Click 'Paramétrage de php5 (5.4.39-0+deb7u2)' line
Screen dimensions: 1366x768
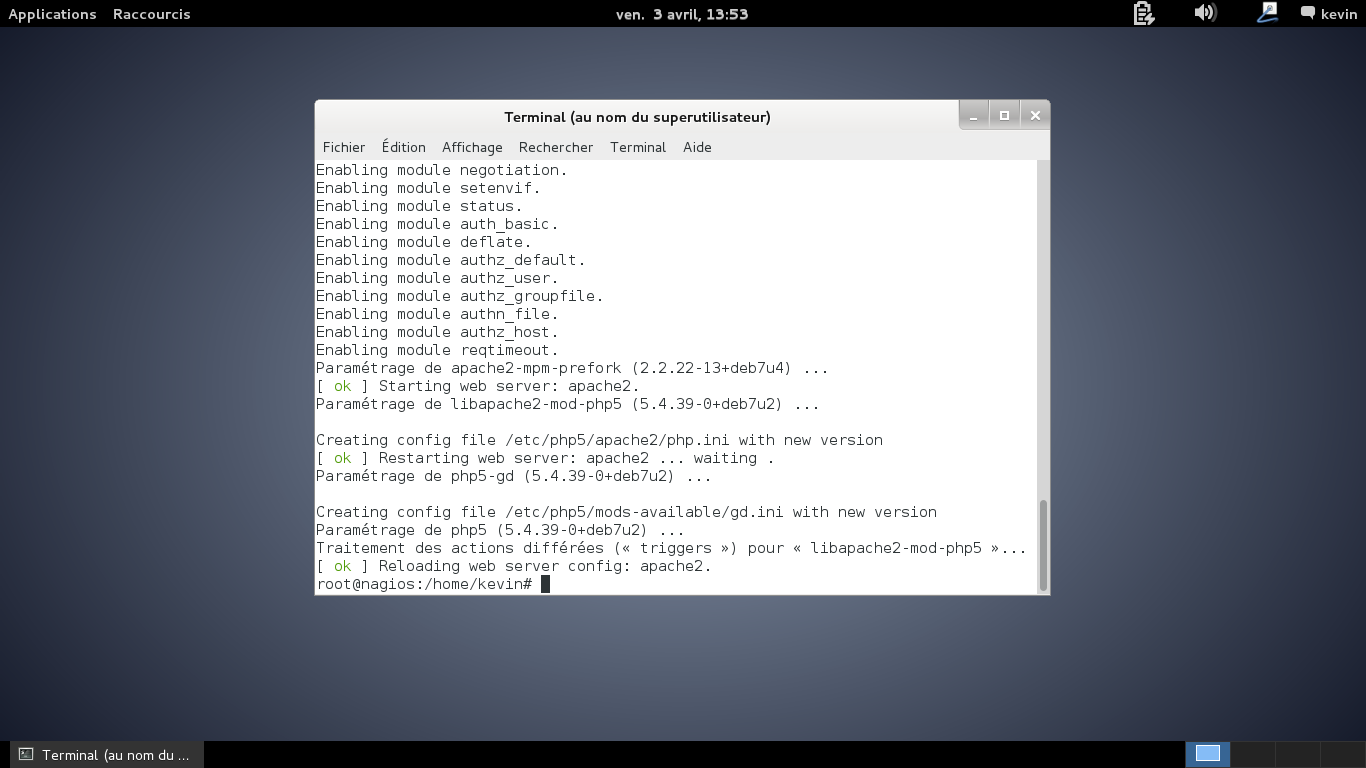[x=500, y=530]
